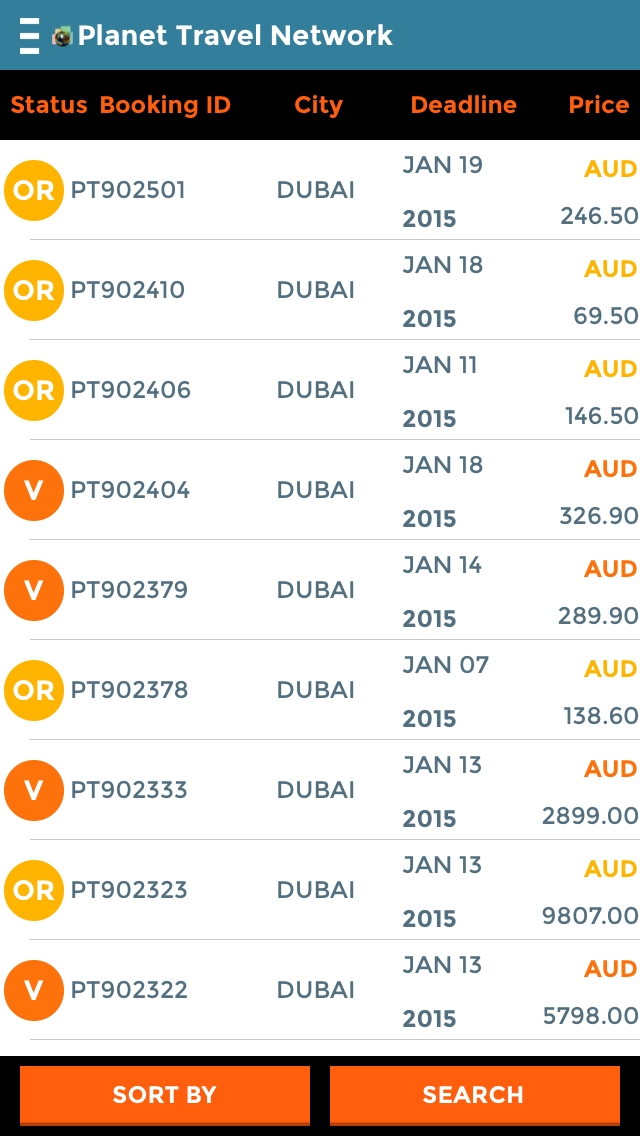
Task: Tap the Planet Travel Network logo icon
Action: click(63, 37)
